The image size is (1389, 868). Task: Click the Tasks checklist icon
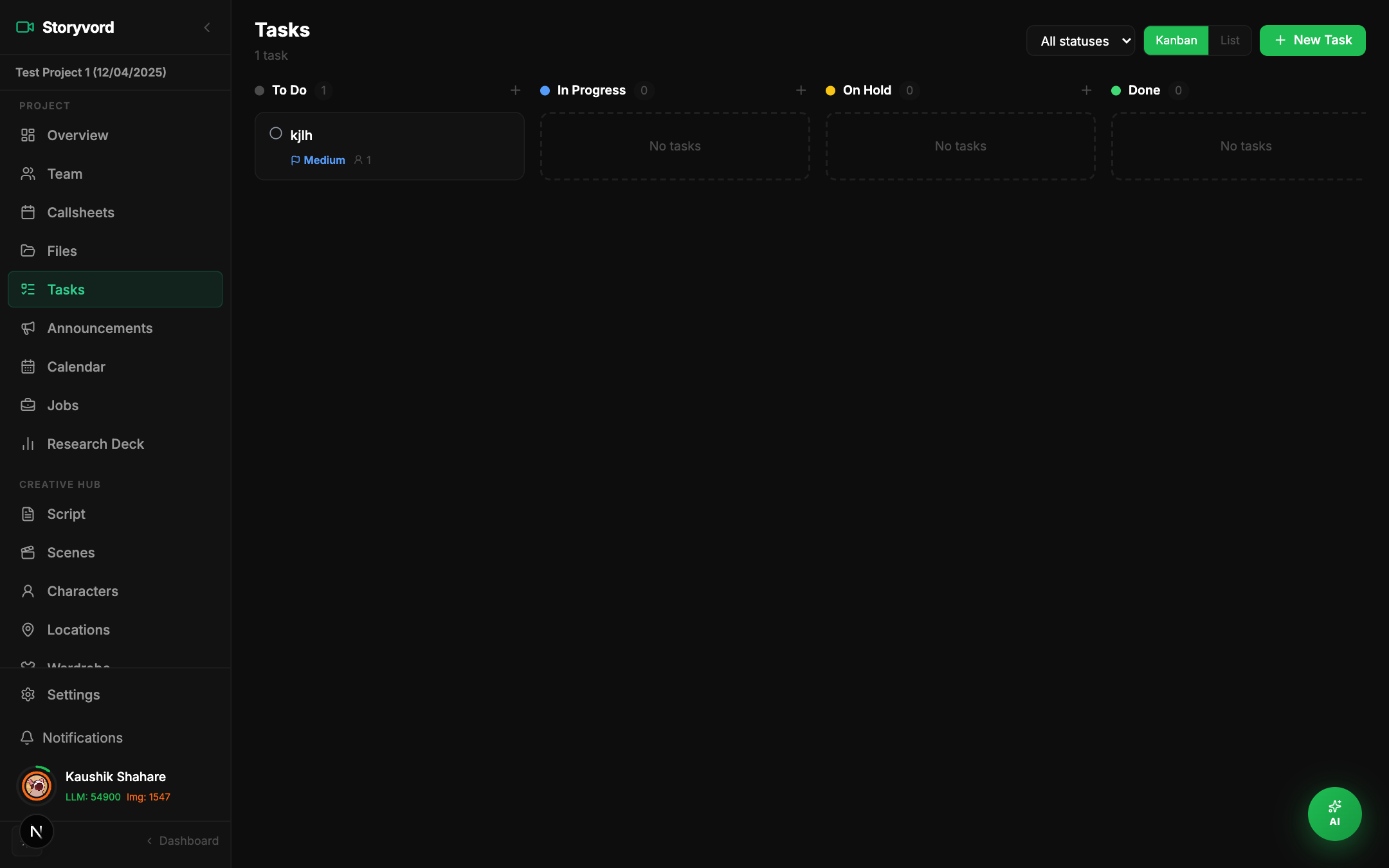(28, 289)
